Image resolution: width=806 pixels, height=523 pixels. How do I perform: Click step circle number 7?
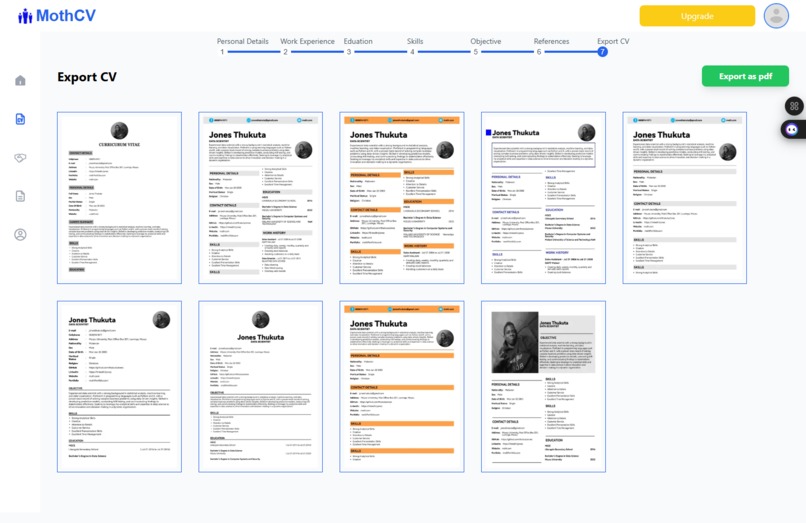tap(602, 52)
